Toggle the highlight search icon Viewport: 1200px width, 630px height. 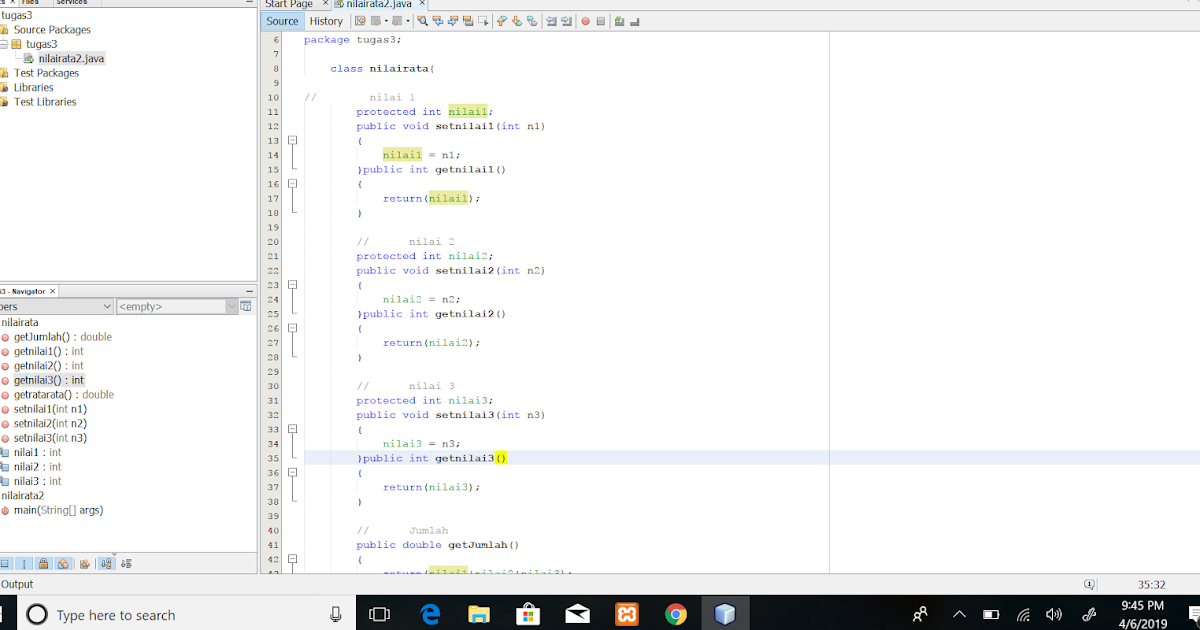click(x=468, y=20)
